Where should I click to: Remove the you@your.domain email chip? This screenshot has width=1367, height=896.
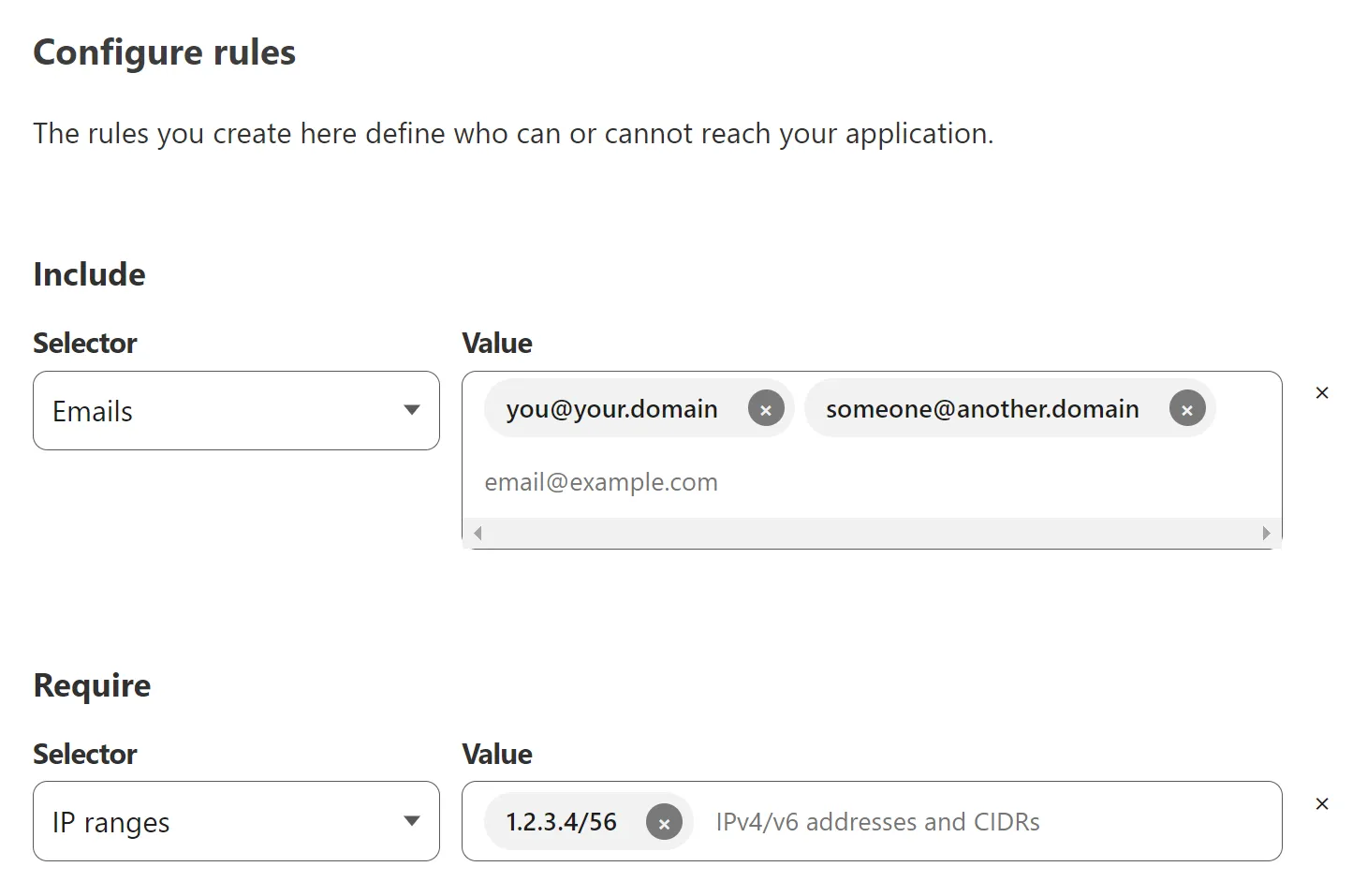point(765,409)
